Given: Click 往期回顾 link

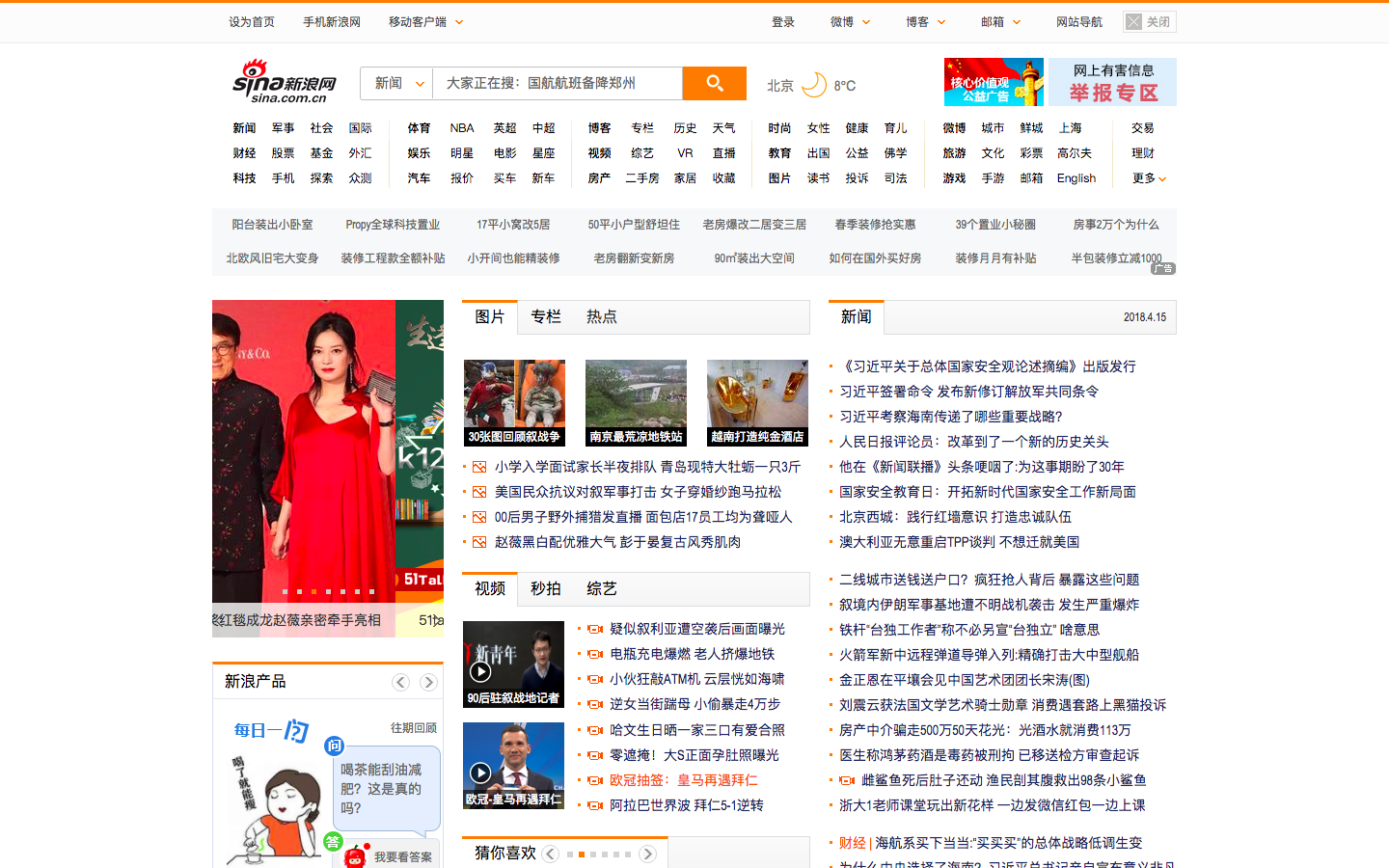Looking at the screenshot, I should tap(414, 728).
